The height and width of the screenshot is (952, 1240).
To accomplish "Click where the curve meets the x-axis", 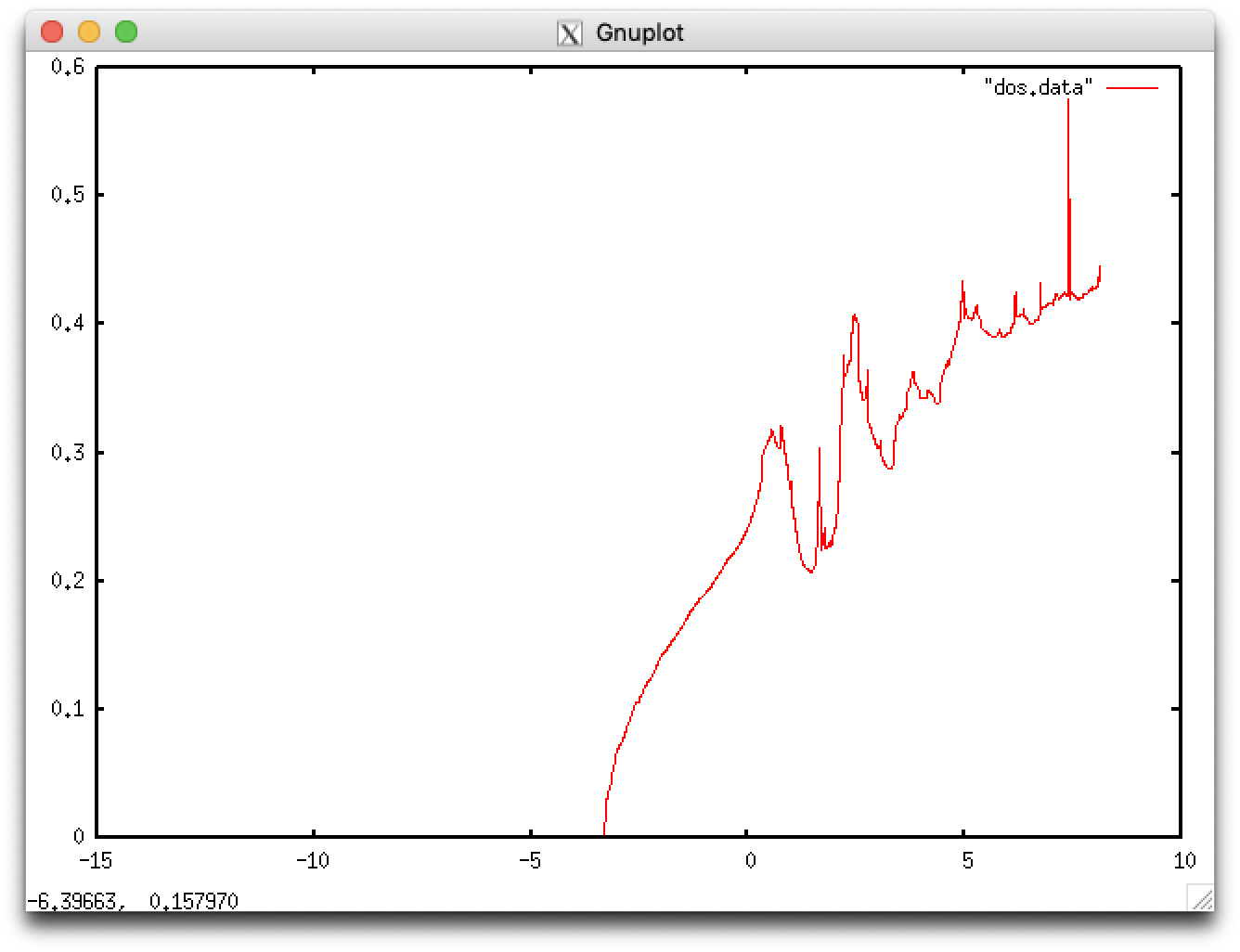I will click(604, 835).
